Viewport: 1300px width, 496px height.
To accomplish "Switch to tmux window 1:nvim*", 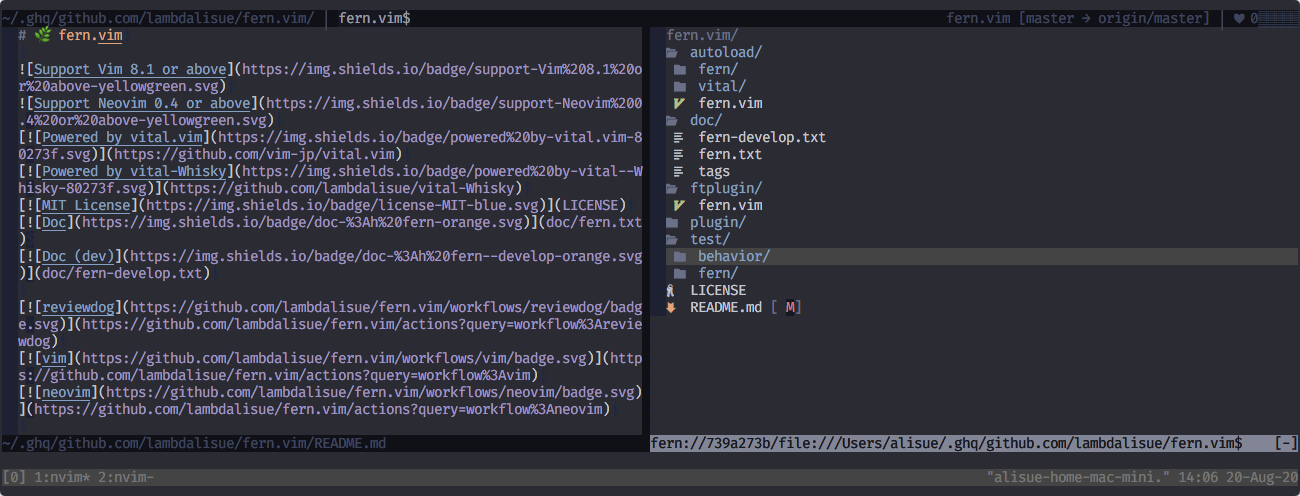I will click(x=62, y=477).
